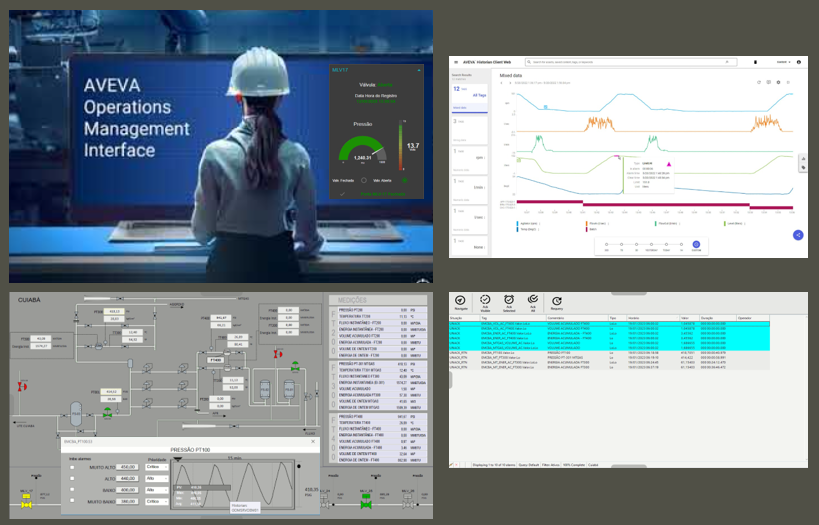Click the Query: Default status bar entry

tap(529, 464)
